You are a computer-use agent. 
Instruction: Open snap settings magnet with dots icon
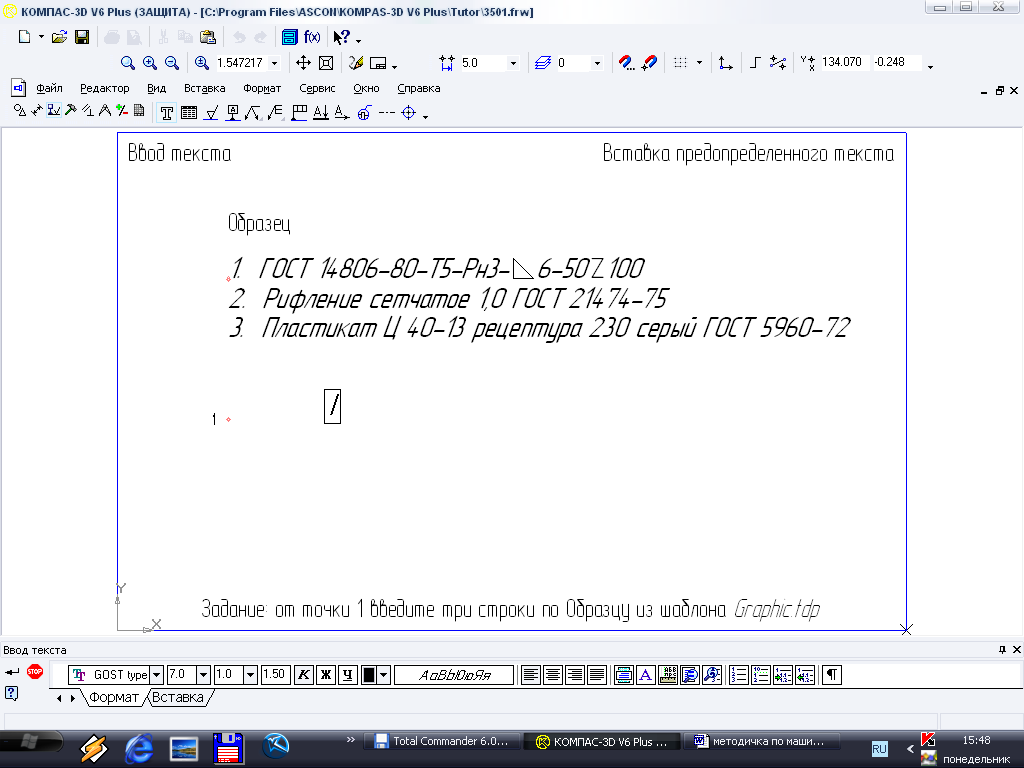pyautogui.click(x=626, y=63)
